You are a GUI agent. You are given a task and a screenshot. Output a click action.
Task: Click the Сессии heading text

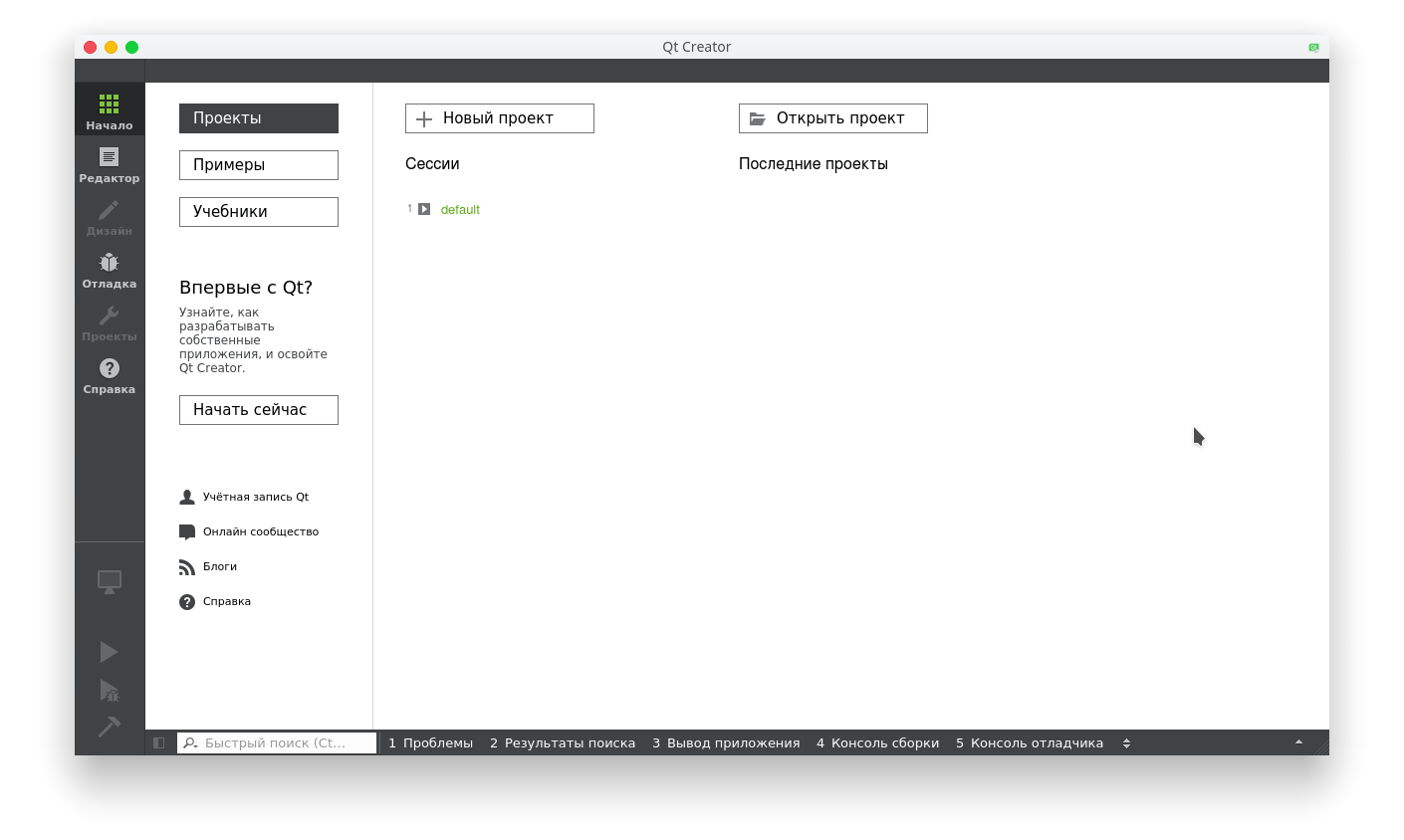click(x=432, y=164)
